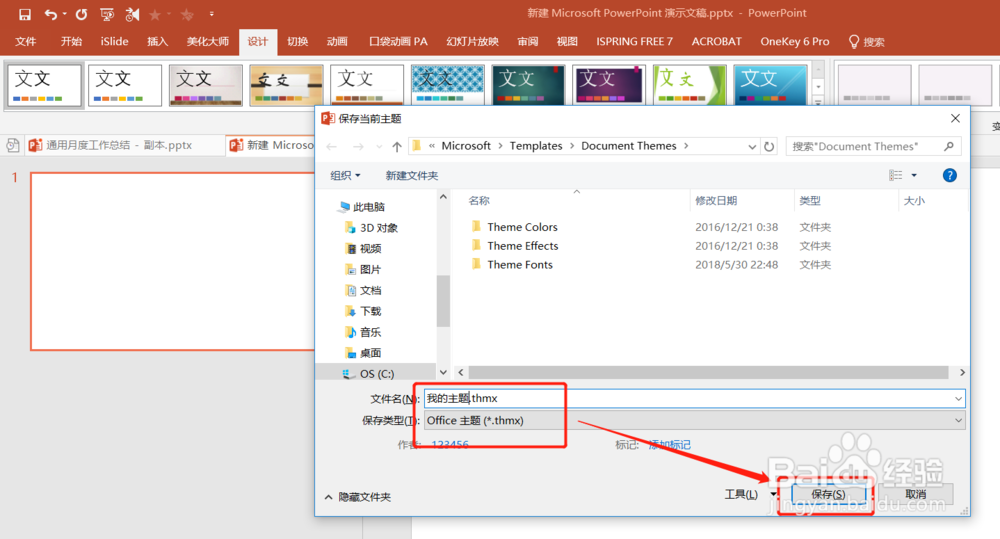Open the 文件 File menu

pos(26,41)
